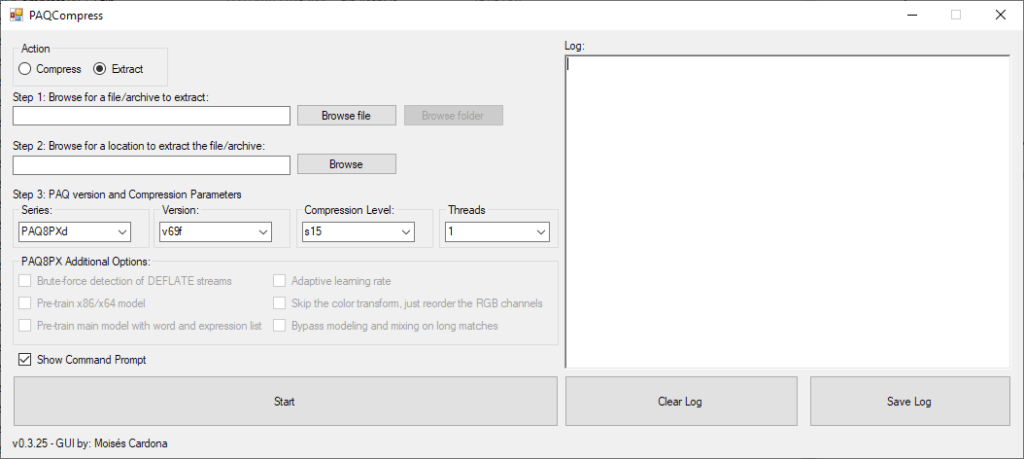Open the Series dropdown showing PAQ8PXd

[74, 232]
